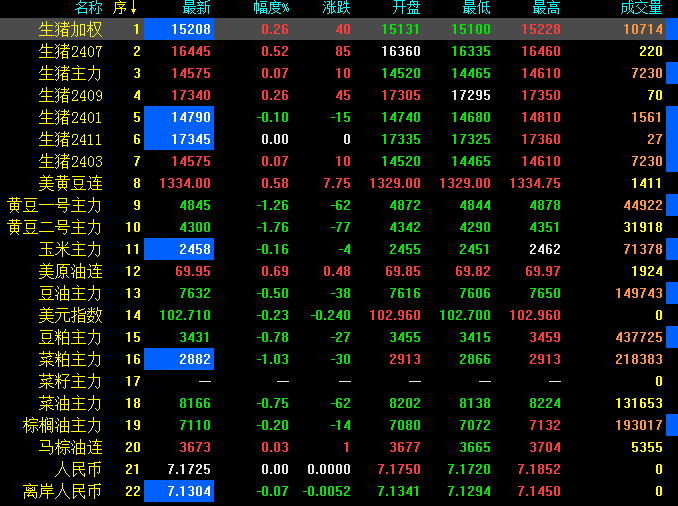
Task: Sort by the 成交量 column header
Action: click(642, 7)
